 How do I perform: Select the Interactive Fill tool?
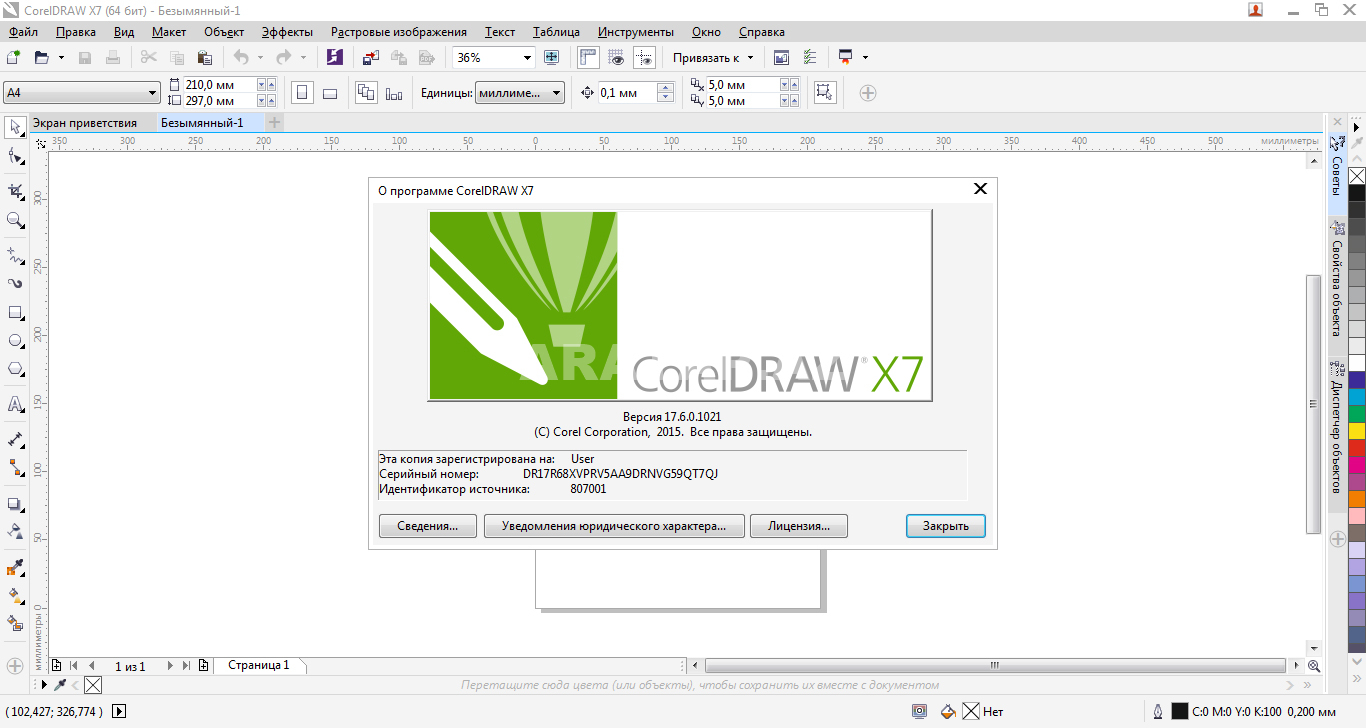pyautogui.click(x=15, y=595)
